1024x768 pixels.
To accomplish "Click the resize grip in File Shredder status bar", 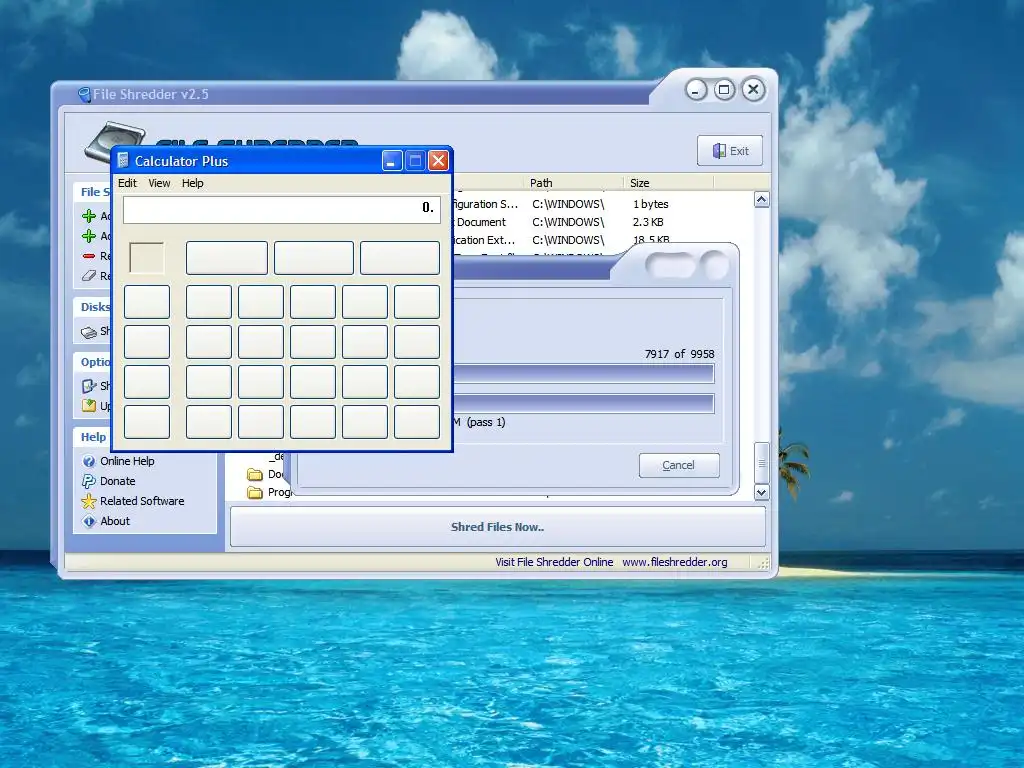I will (x=763, y=563).
